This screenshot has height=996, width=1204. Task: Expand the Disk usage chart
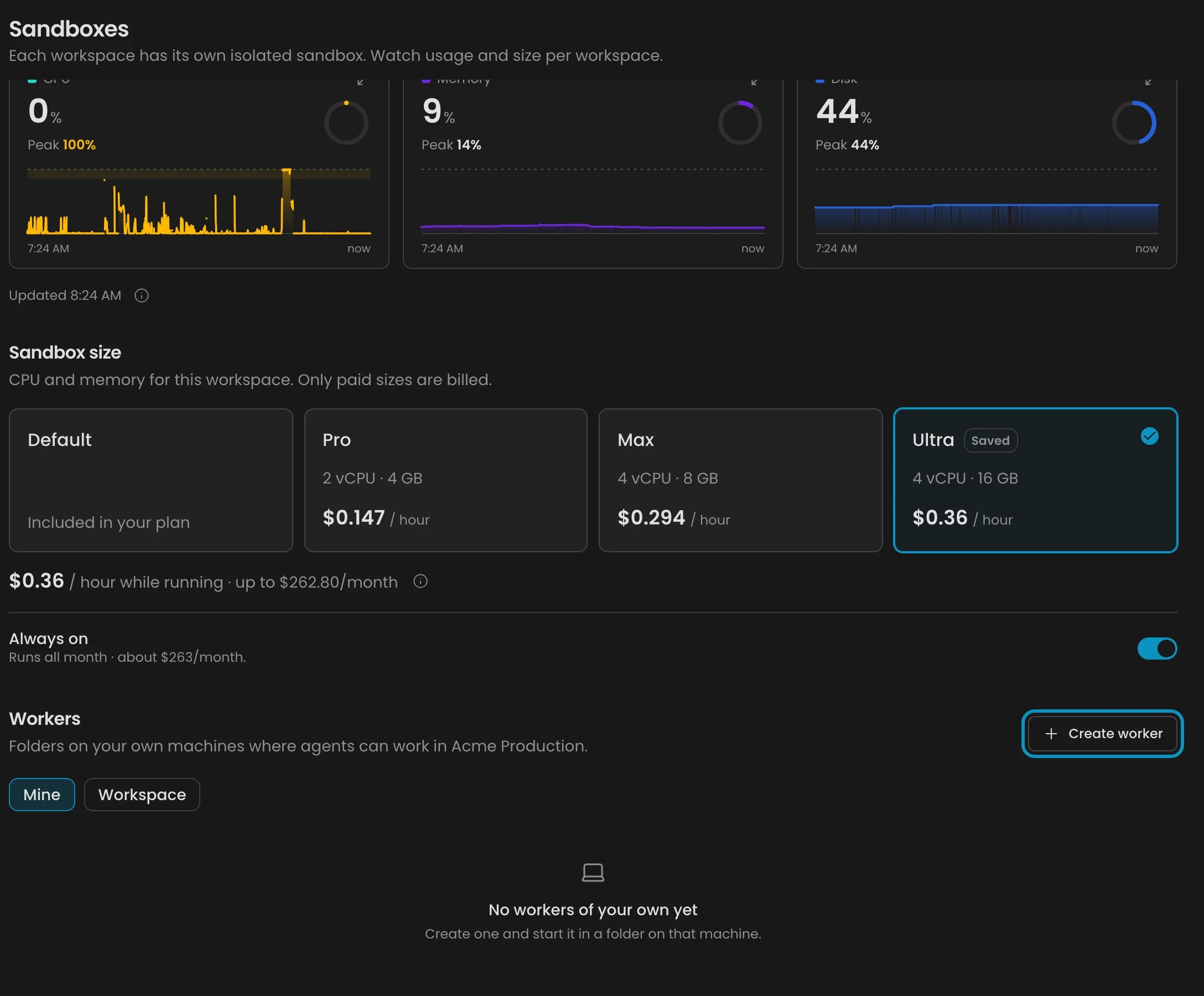click(x=1148, y=82)
